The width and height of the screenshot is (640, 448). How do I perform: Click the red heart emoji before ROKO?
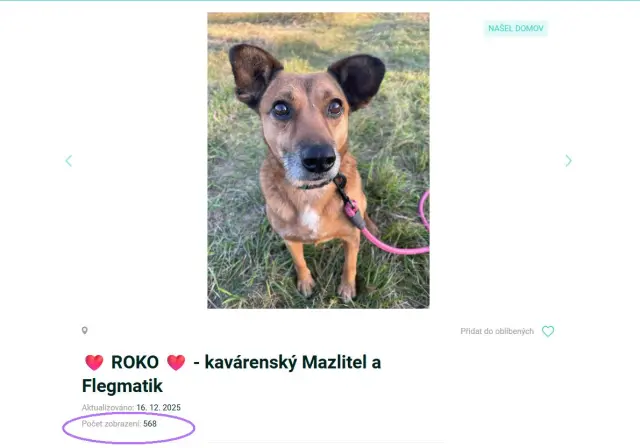click(94, 363)
